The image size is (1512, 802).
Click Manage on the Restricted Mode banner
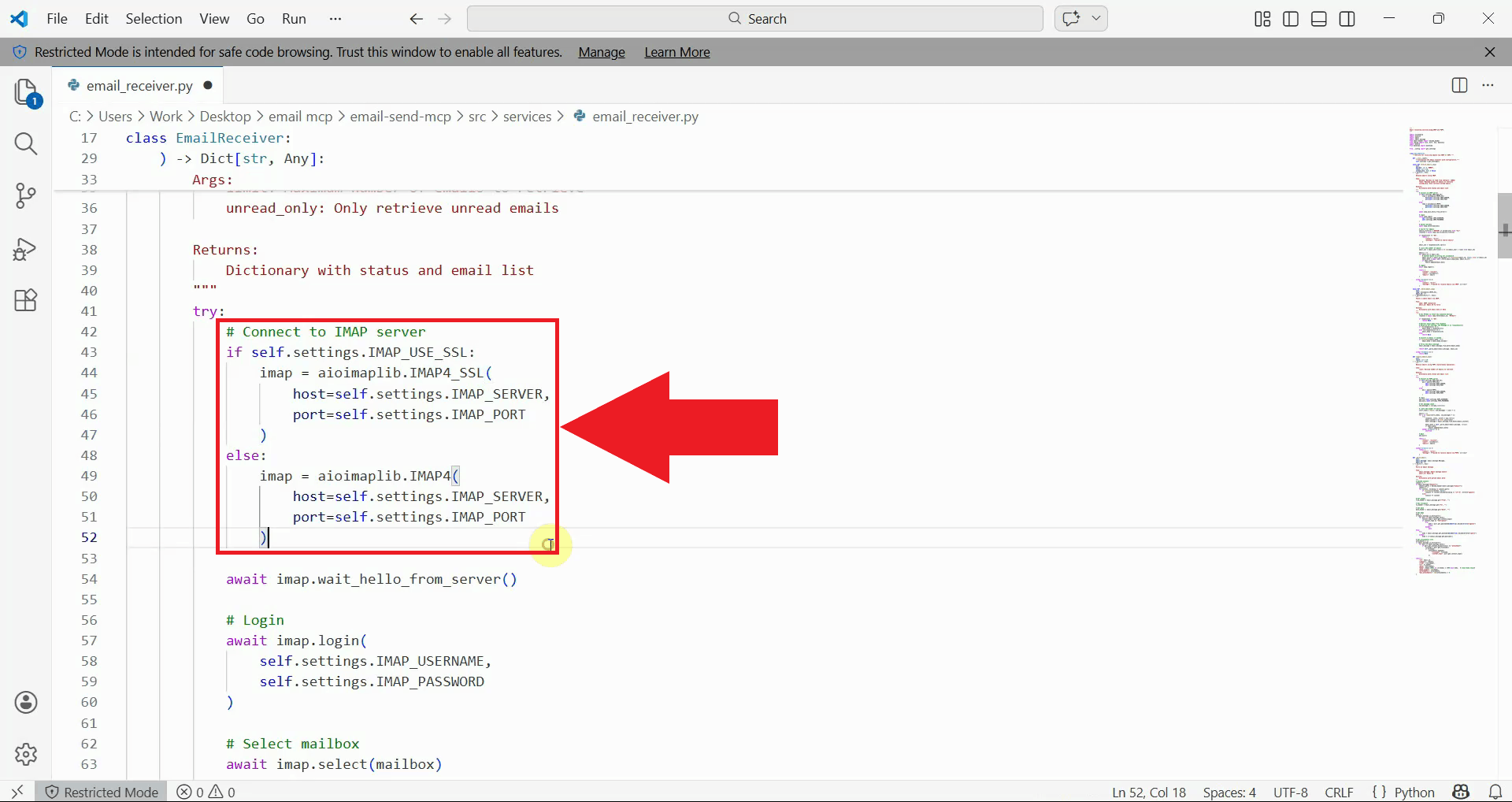(x=600, y=52)
